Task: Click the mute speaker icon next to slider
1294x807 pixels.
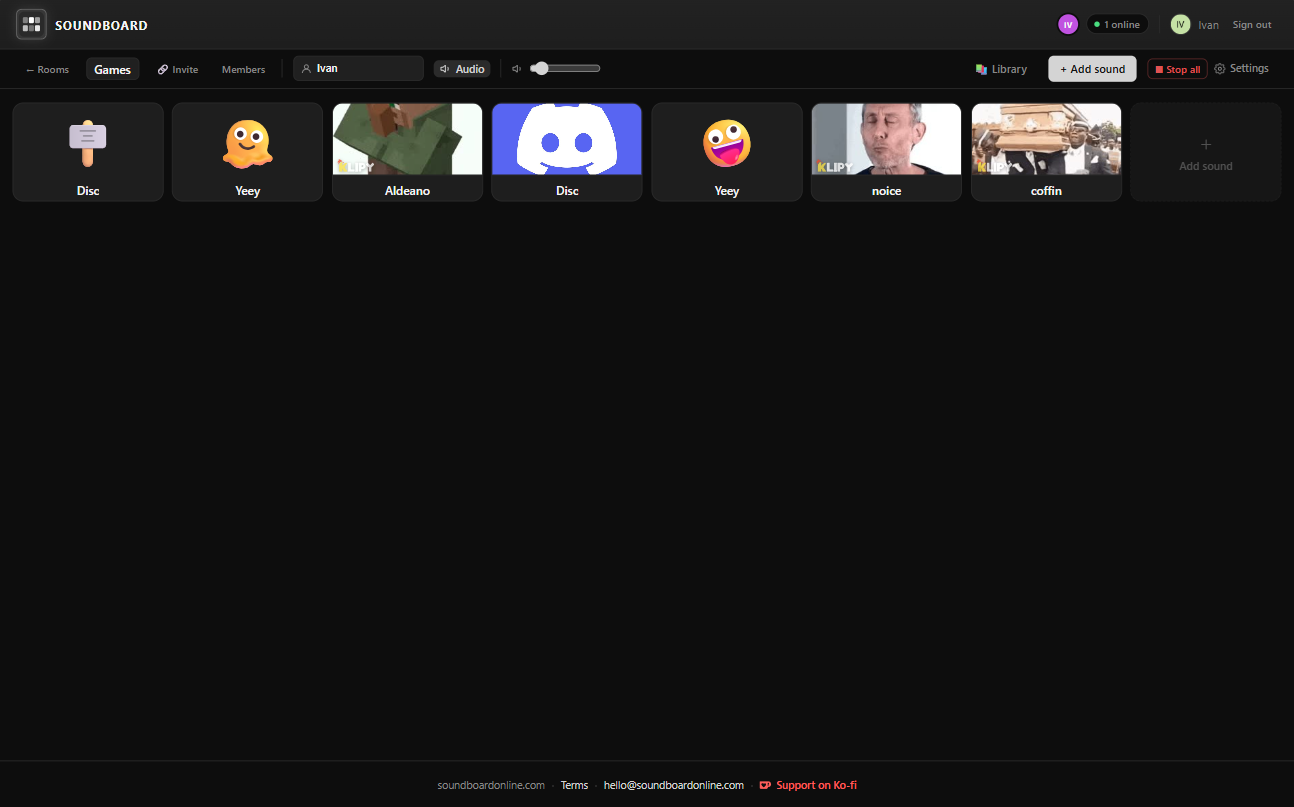Action: [x=516, y=68]
